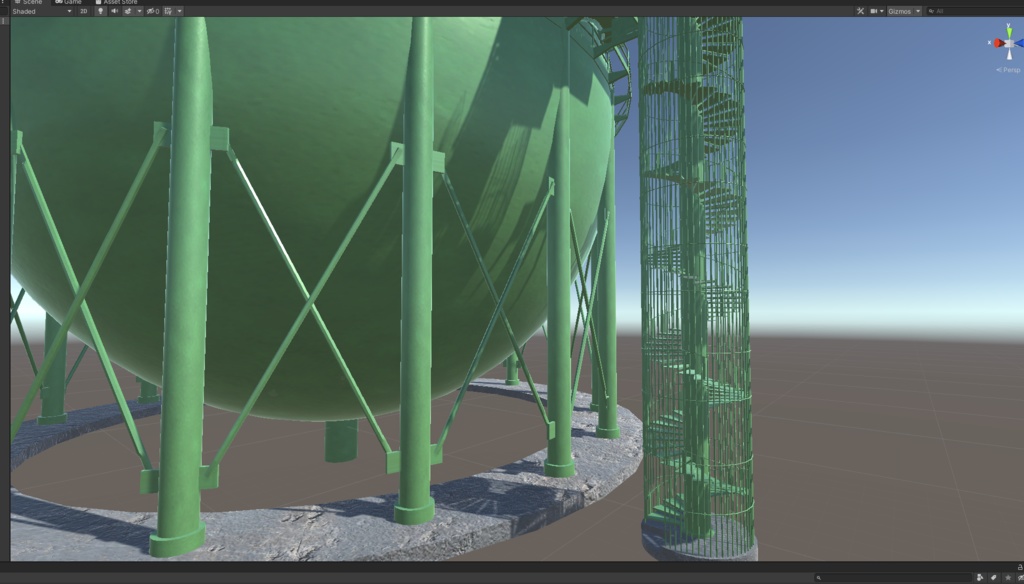Screen dimensions: 1024x584
Task: Open the Gizmos dropdown arrow
Action: pos(918,11)
